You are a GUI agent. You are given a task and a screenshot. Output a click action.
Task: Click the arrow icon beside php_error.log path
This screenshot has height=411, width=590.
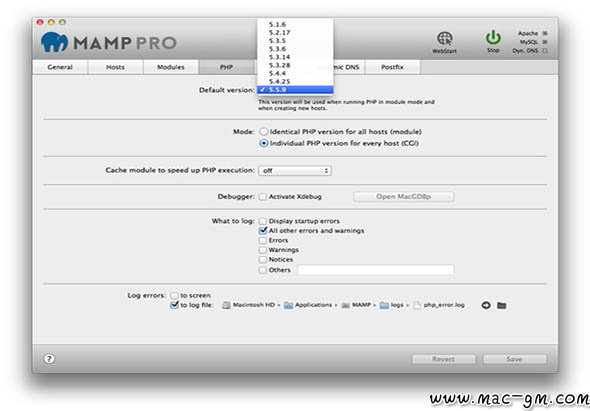point(486,305)
